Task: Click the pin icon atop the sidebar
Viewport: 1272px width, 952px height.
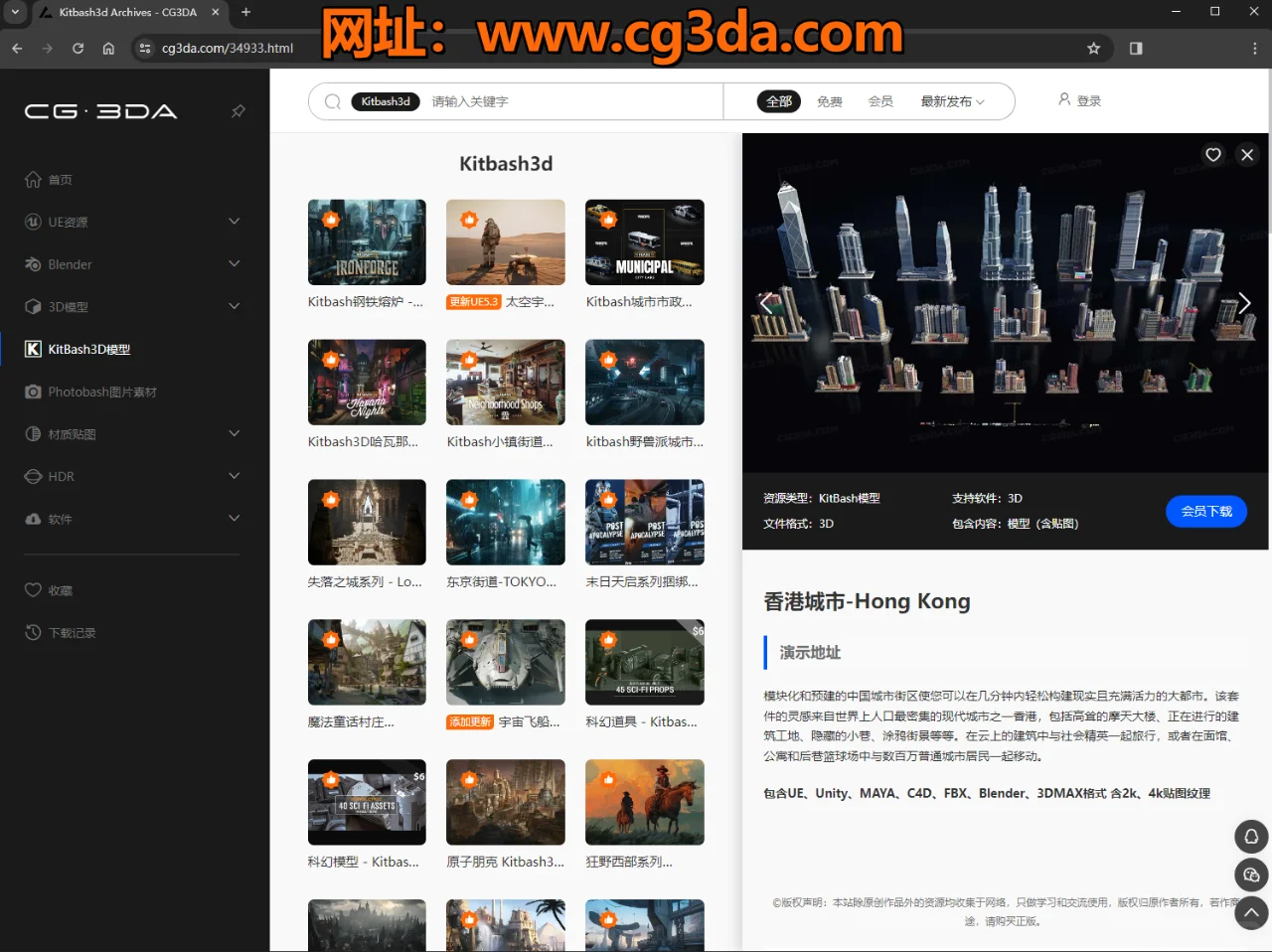Action: coord(238,111)
